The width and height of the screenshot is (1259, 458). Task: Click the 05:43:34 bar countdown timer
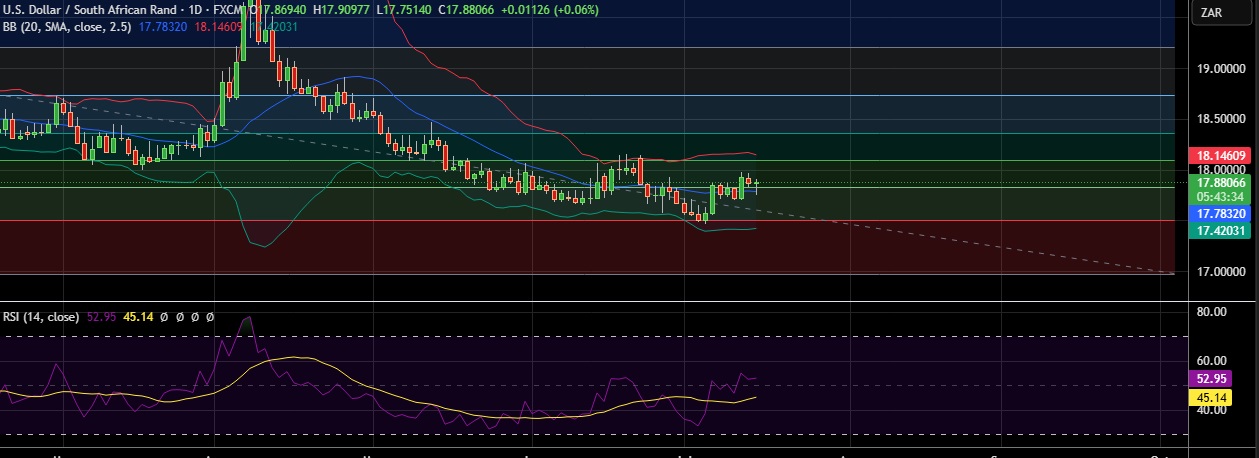click(x=1220, y=198)
